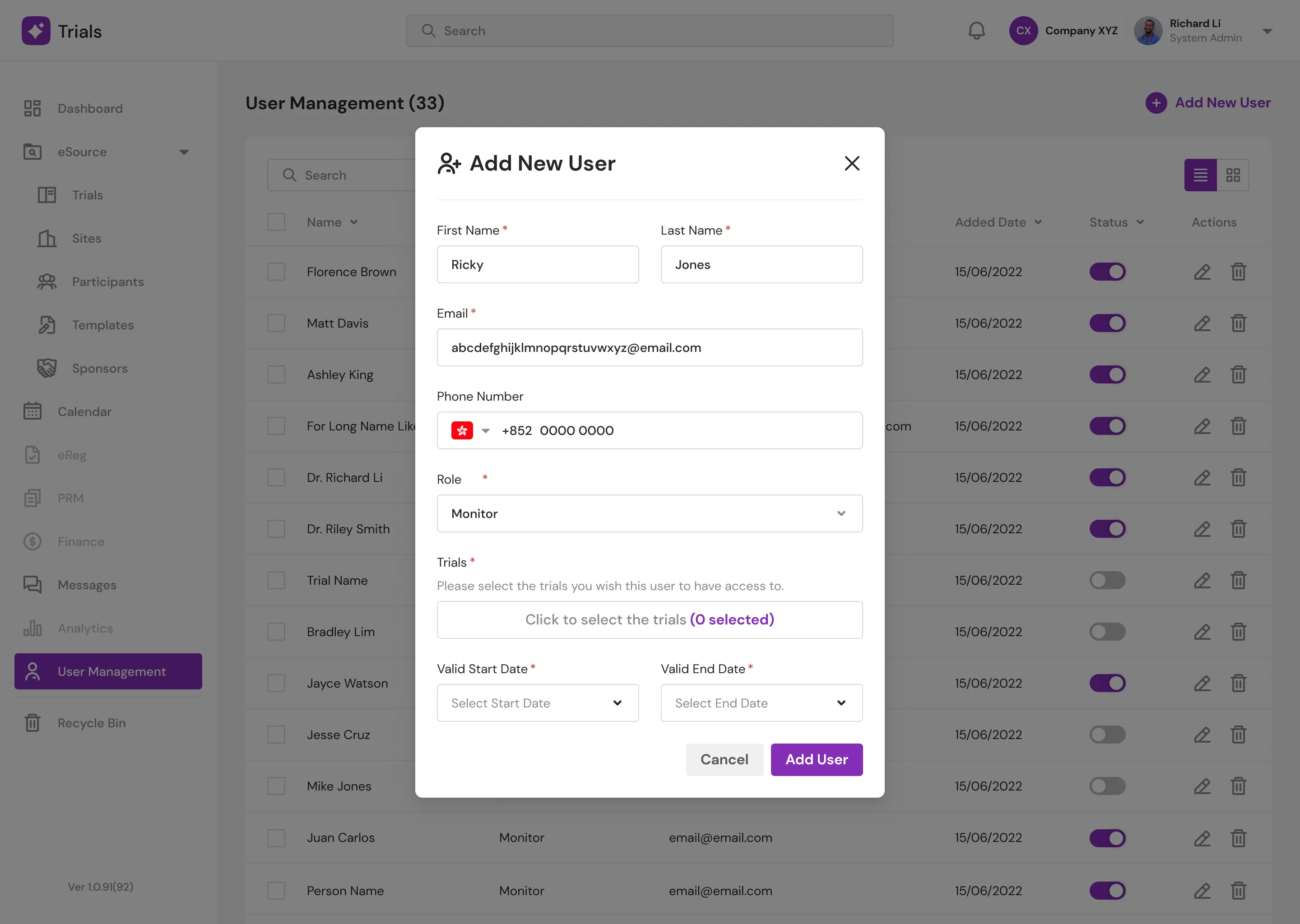This screenshot has width=1300, height=924.
Task: Click the Add User button
Action: pyautogui.click(x=816, y=759)
